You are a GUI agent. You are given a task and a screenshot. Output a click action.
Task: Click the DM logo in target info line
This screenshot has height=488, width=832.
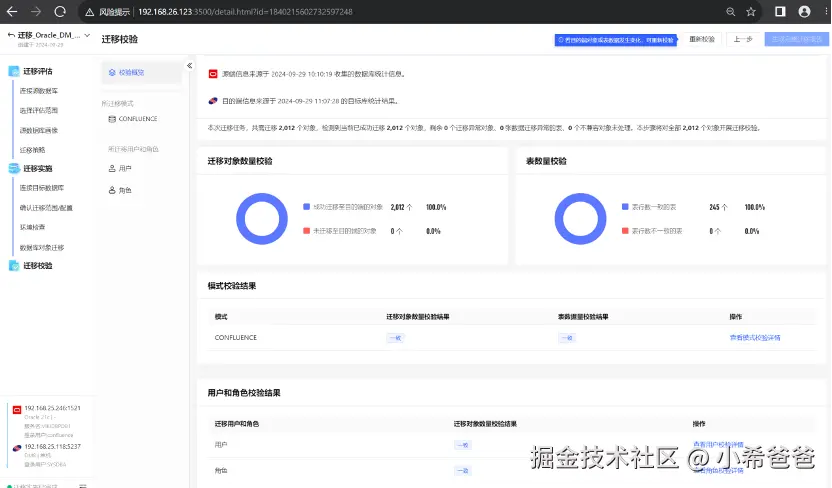coord(213,101)
